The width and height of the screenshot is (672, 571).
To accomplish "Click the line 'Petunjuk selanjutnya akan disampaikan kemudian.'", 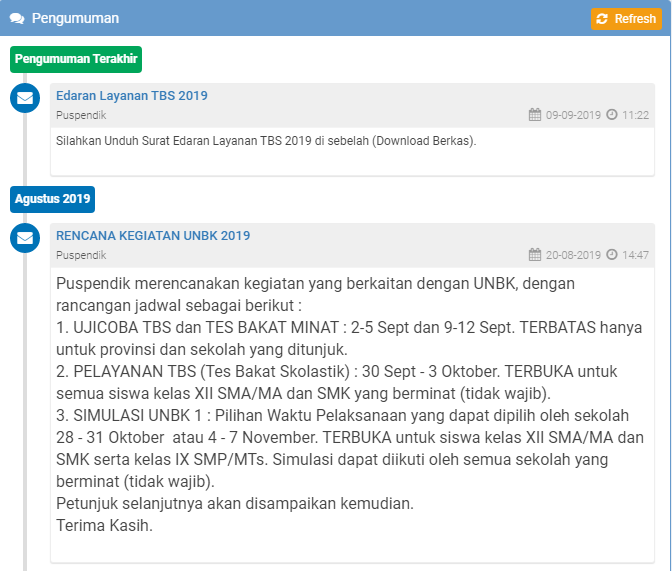I will click(235, 504).
